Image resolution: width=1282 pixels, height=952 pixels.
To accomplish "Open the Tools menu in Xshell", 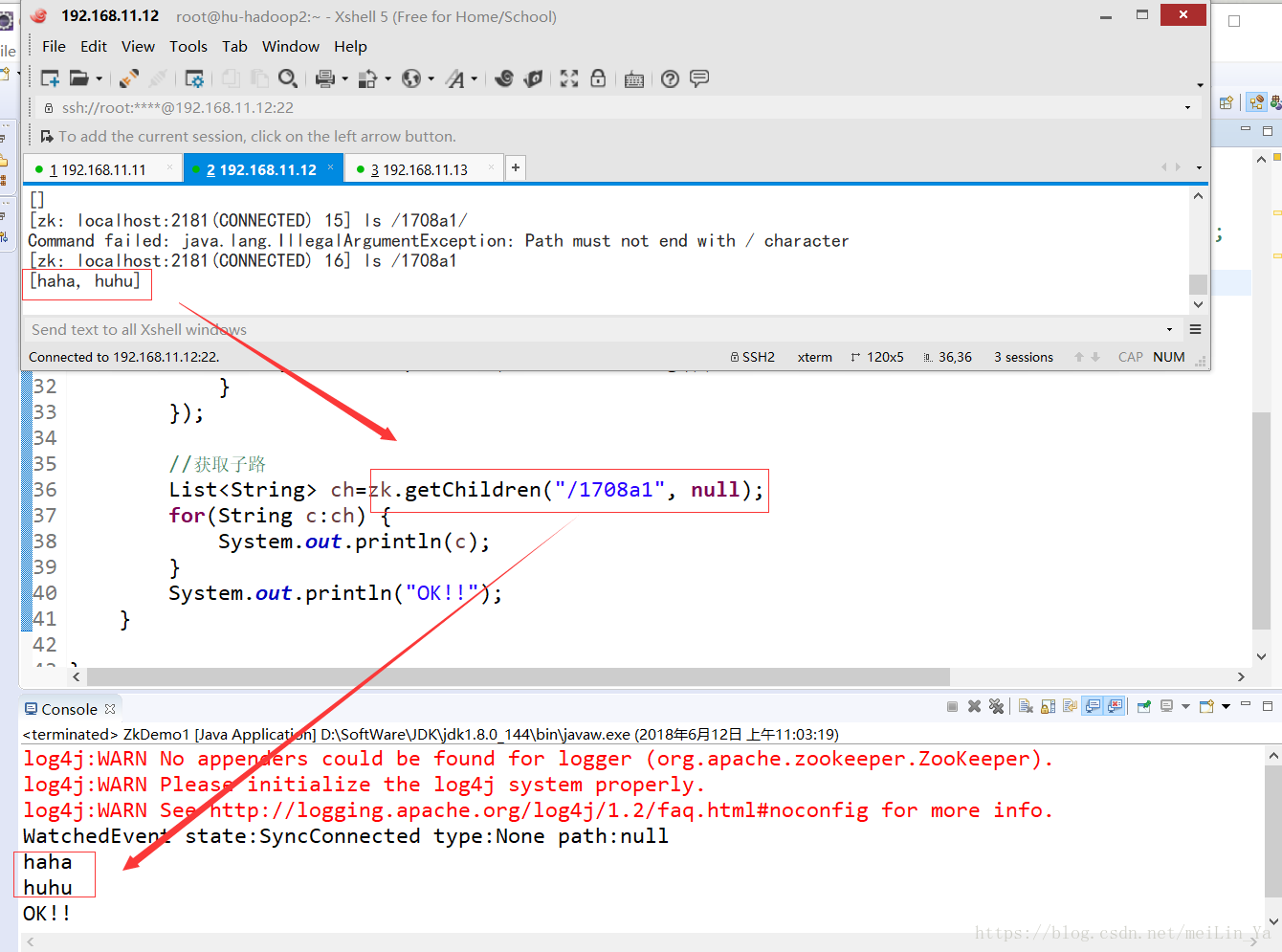I will 188,46.
